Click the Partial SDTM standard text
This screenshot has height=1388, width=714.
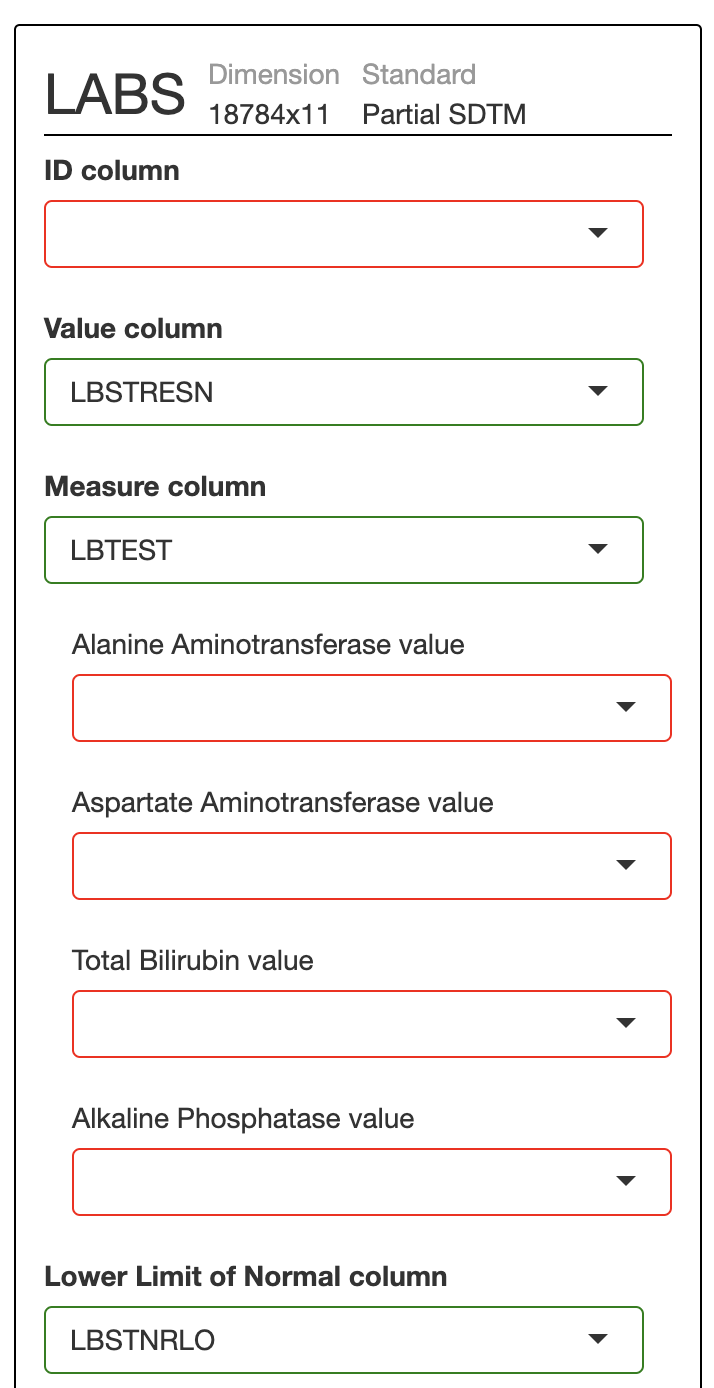click(x=444, y=115)
